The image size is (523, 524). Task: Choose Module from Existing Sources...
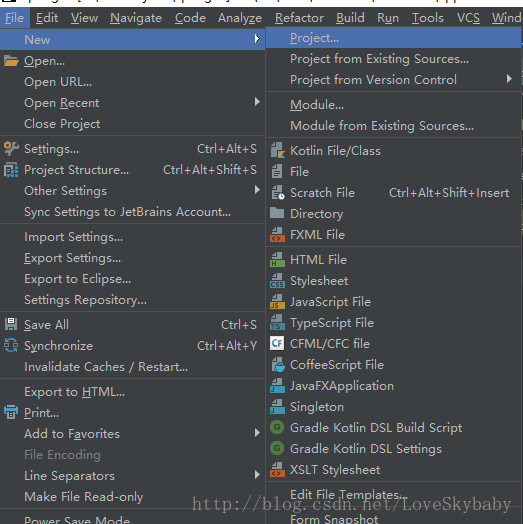coord(393,126)
